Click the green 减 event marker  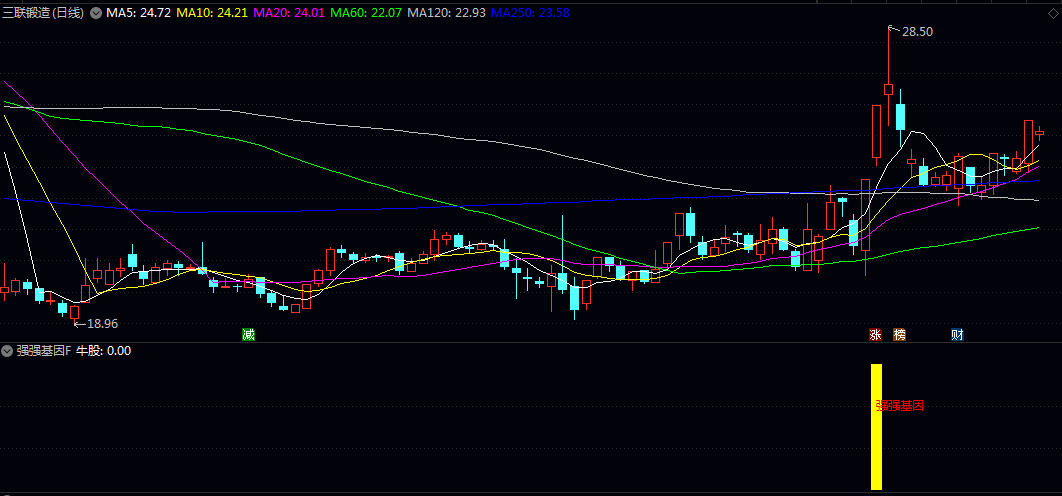249,334
